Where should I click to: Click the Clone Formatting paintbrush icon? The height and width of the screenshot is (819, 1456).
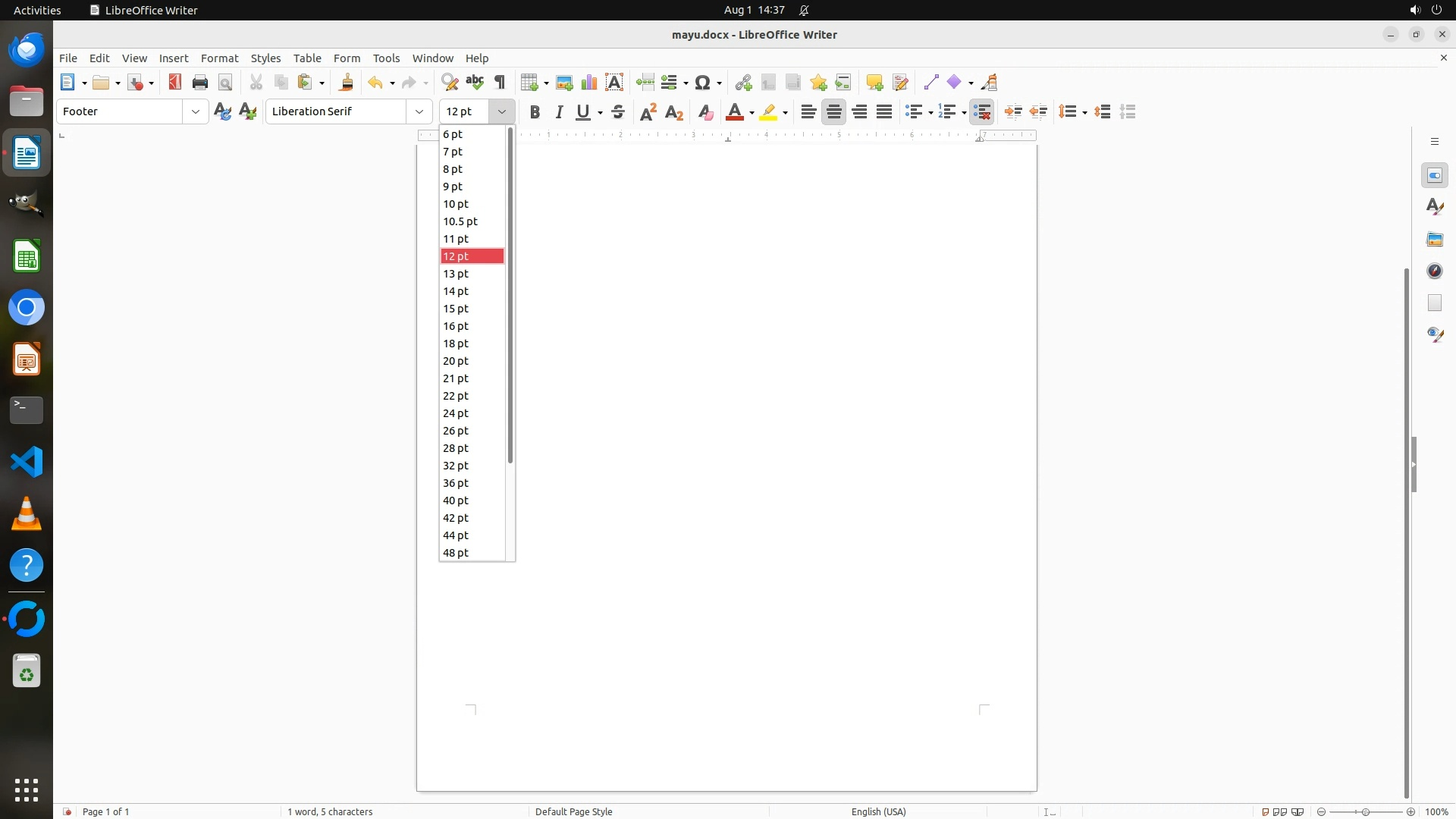point(347,82)
